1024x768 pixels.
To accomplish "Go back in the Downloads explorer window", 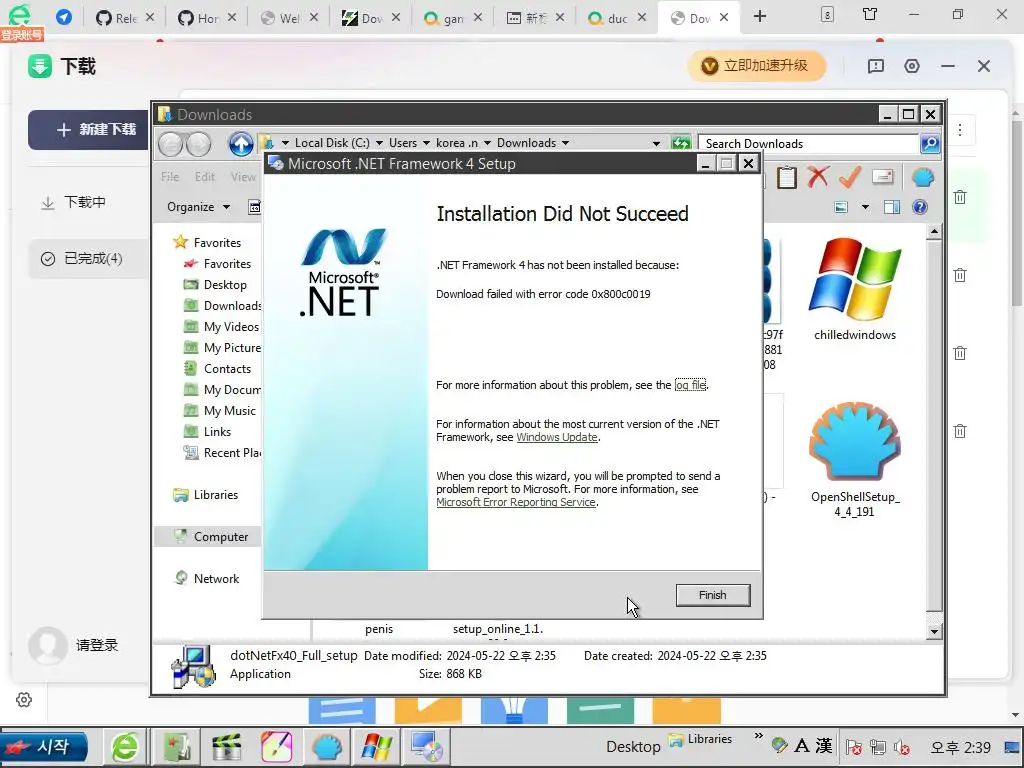I will (170, 144).
